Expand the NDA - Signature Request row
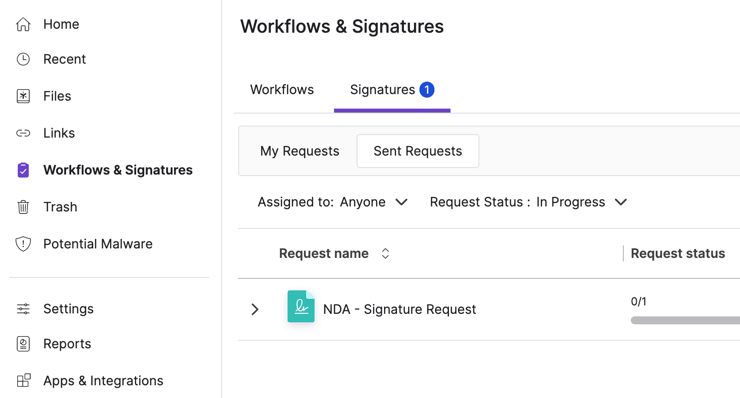The image size is (740, 398). coord(255,309)
